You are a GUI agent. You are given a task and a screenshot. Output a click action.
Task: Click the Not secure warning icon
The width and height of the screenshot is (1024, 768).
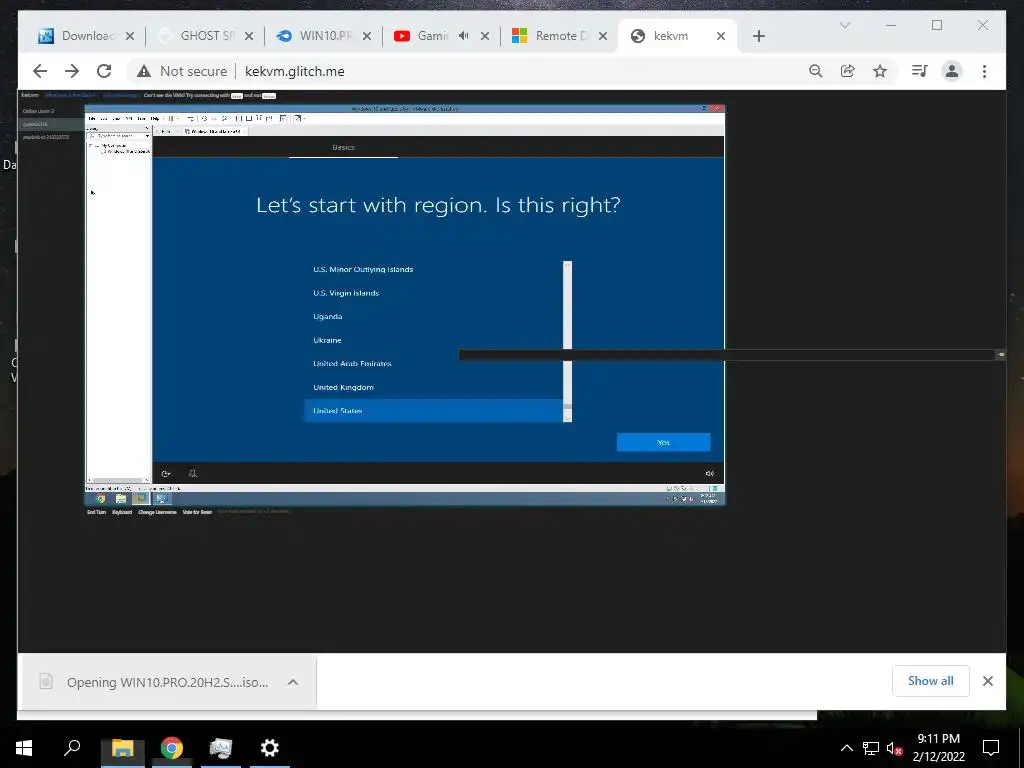[144, 71]
